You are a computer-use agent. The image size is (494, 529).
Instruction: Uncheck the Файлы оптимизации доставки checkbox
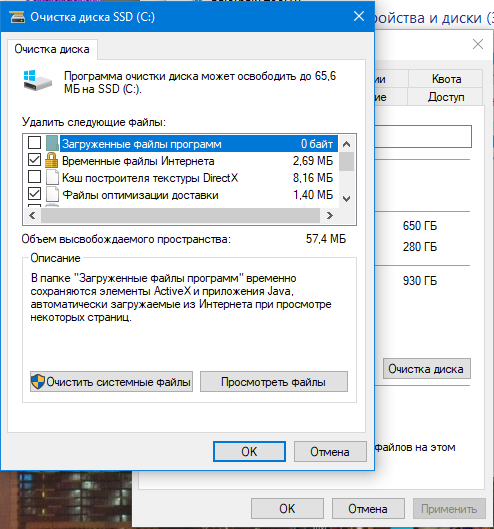pyautogui.click(x=34, y=194)
